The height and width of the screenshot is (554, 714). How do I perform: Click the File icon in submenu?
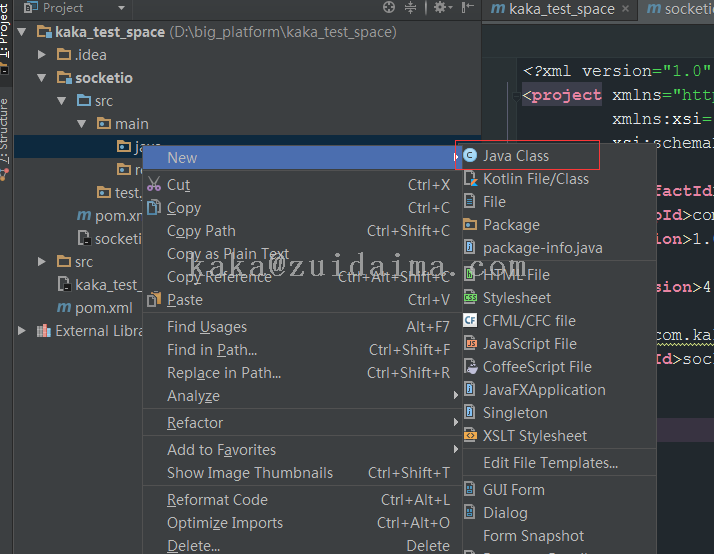469,201
